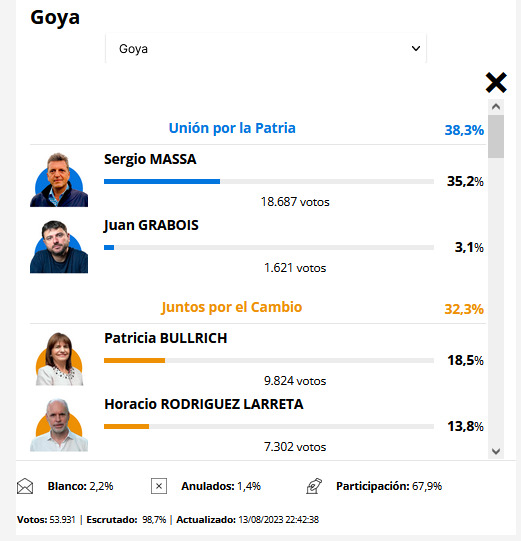
Task: Click the scrollbar down arrow
Action: coord(496,451)
